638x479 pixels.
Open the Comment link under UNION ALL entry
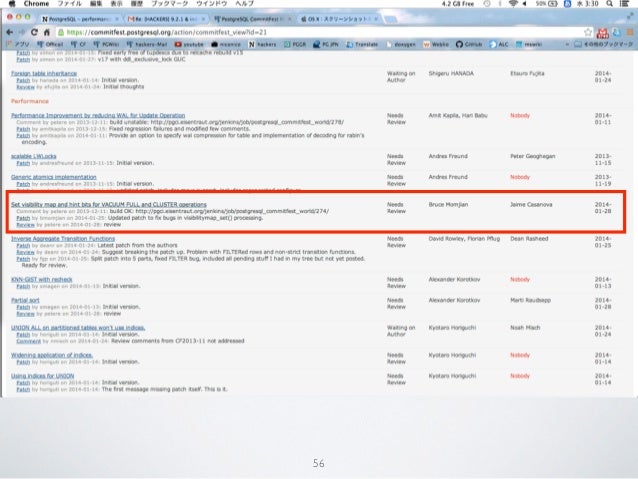click(28, 341)
